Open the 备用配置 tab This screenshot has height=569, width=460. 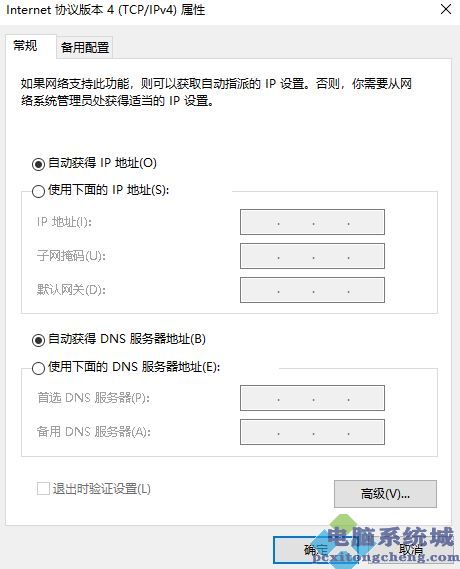(x=85, y=47)
